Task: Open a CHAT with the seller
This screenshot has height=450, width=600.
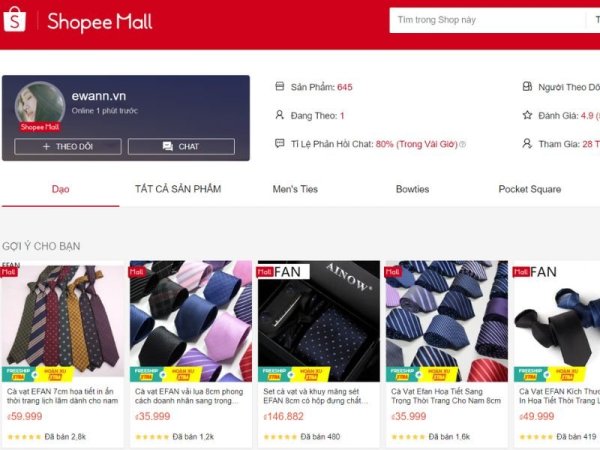Action: [181, 147]
